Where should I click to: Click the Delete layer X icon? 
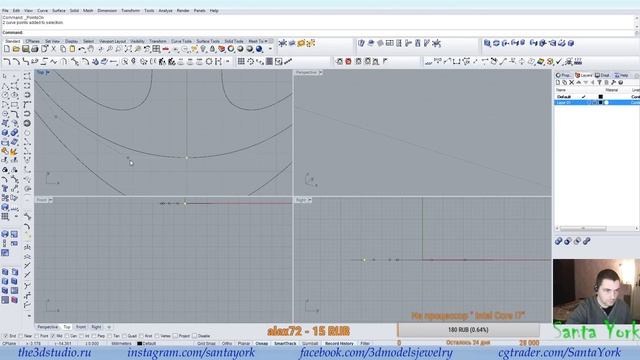coord(572,82)
